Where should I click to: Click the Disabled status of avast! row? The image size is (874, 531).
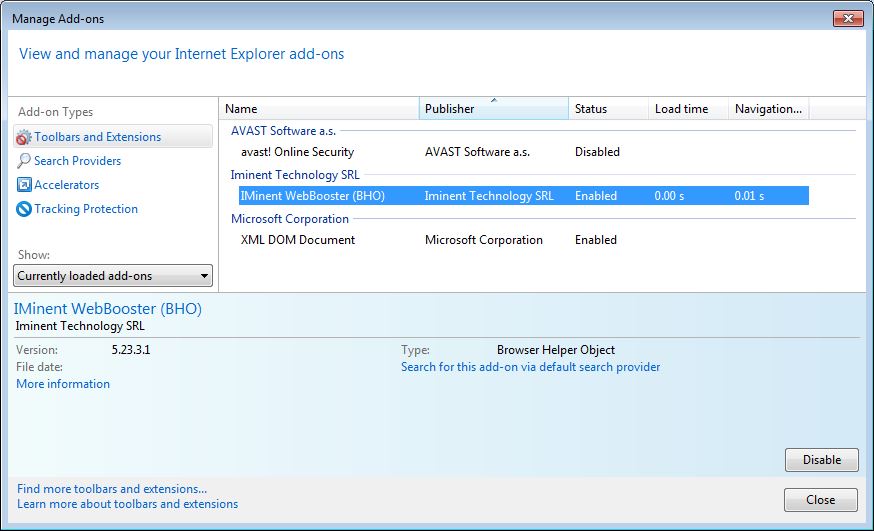click(597, 152)
